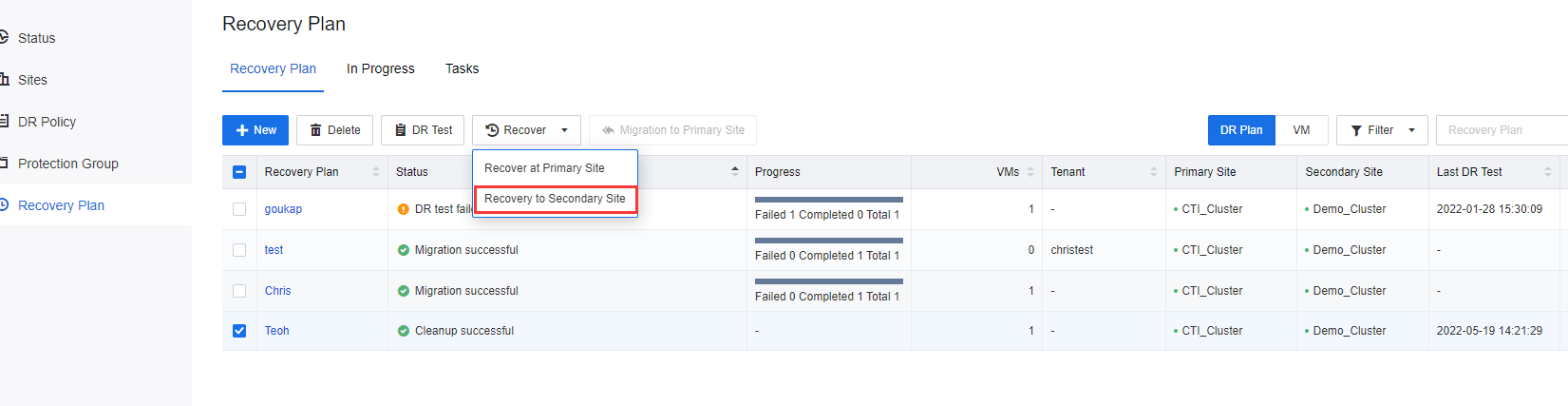Open the Chris recovery plan link
Image resolution: width=1568 pixels, height=406 pixels.
(x=278, y=291)
